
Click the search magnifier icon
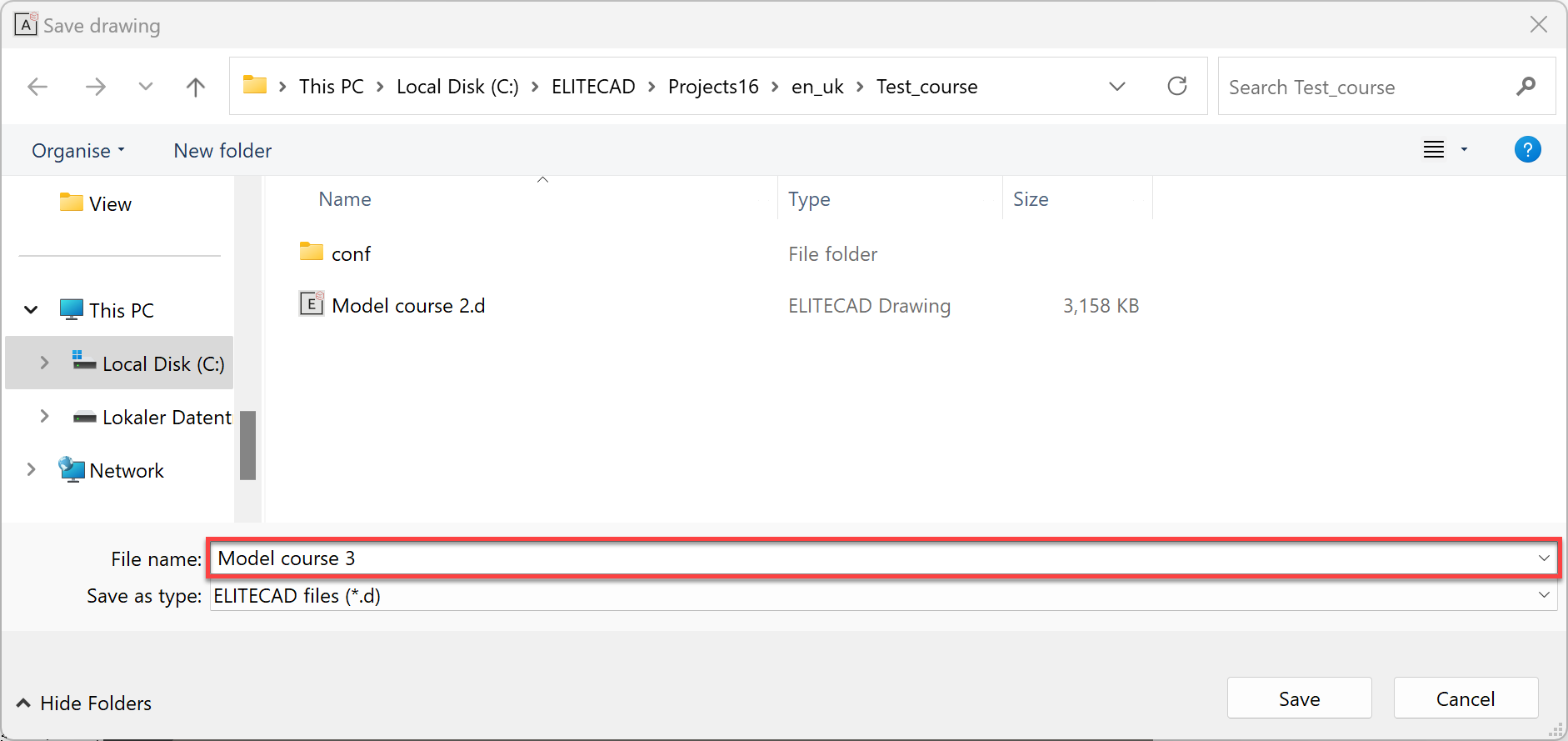coord(1526,87)
